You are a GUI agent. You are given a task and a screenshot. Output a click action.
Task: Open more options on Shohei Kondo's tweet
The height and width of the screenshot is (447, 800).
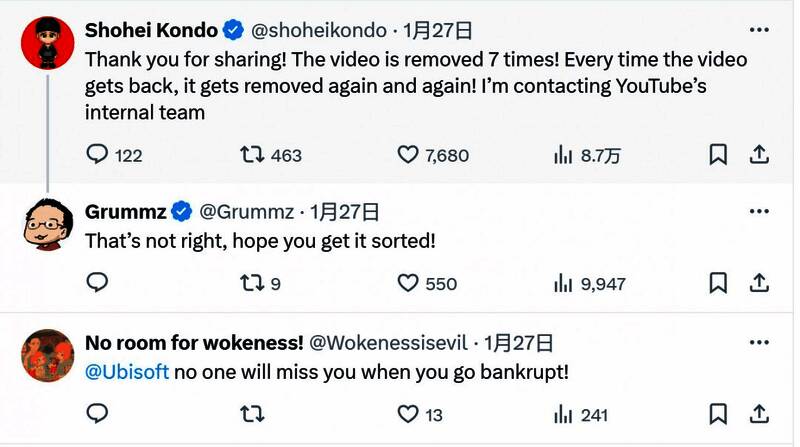(x=759, y=30)
